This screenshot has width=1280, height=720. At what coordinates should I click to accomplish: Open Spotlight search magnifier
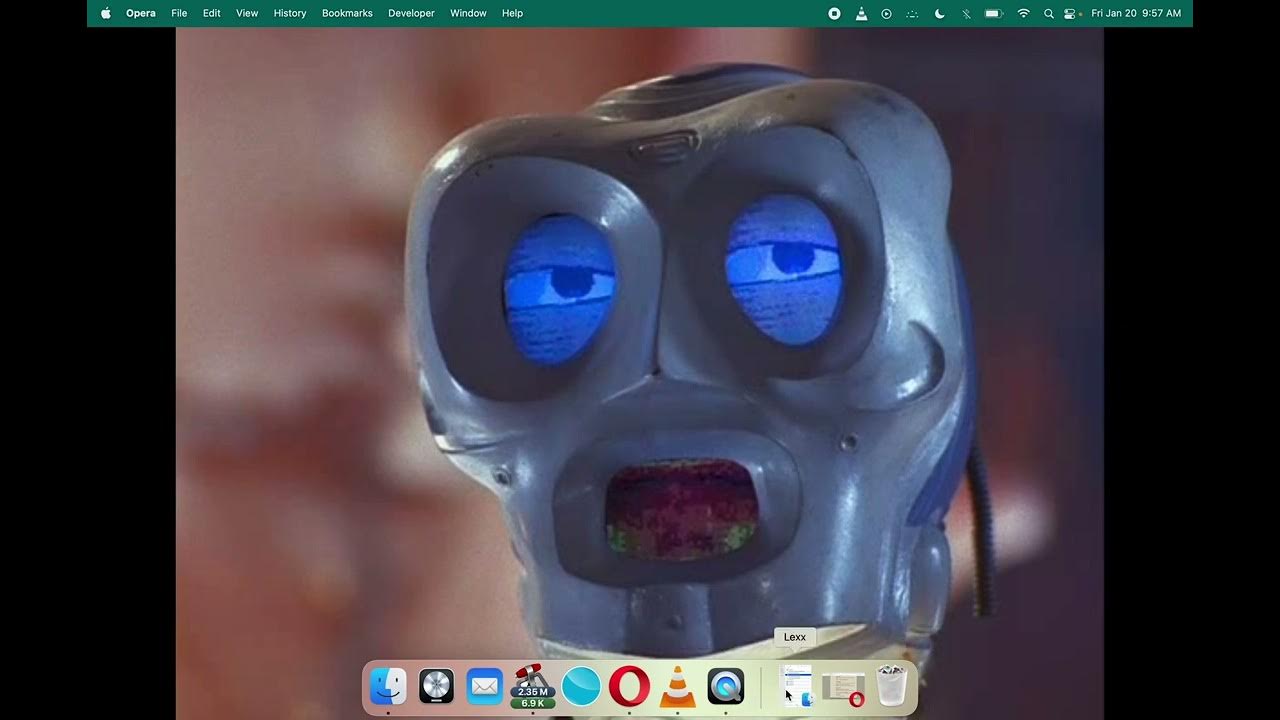[1048, 13]
